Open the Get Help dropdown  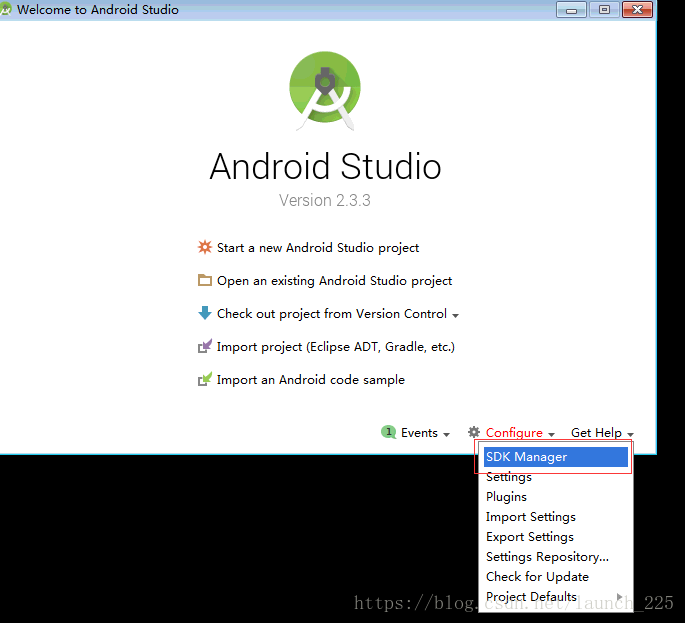tap(602, 433)
